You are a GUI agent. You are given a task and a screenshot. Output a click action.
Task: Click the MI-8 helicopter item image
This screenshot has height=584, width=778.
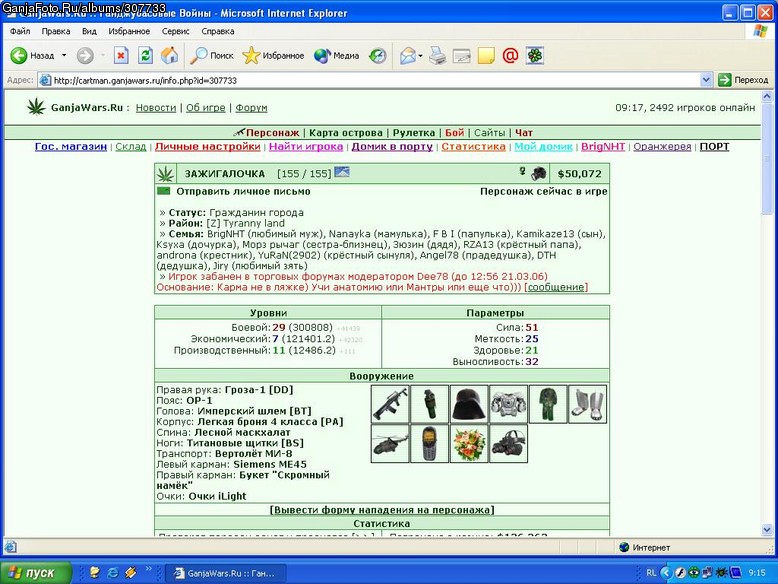[390, 444]
